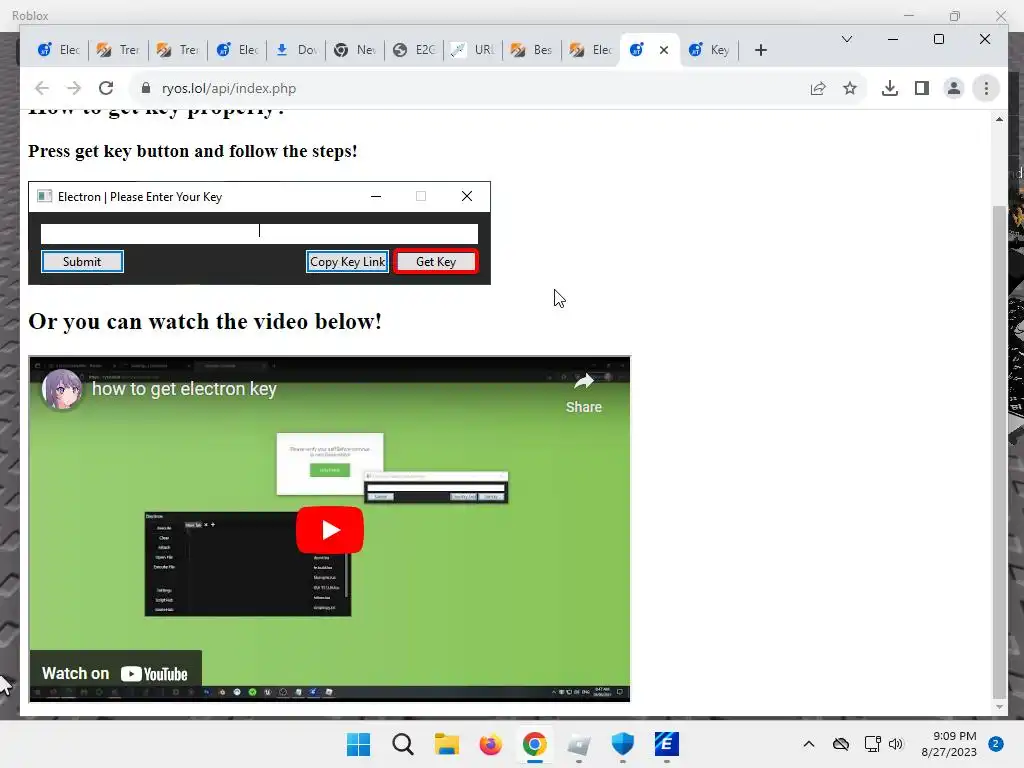Switch to the first Elec tab
This screenshot has width=1024, height=768.
coord(59,50)
